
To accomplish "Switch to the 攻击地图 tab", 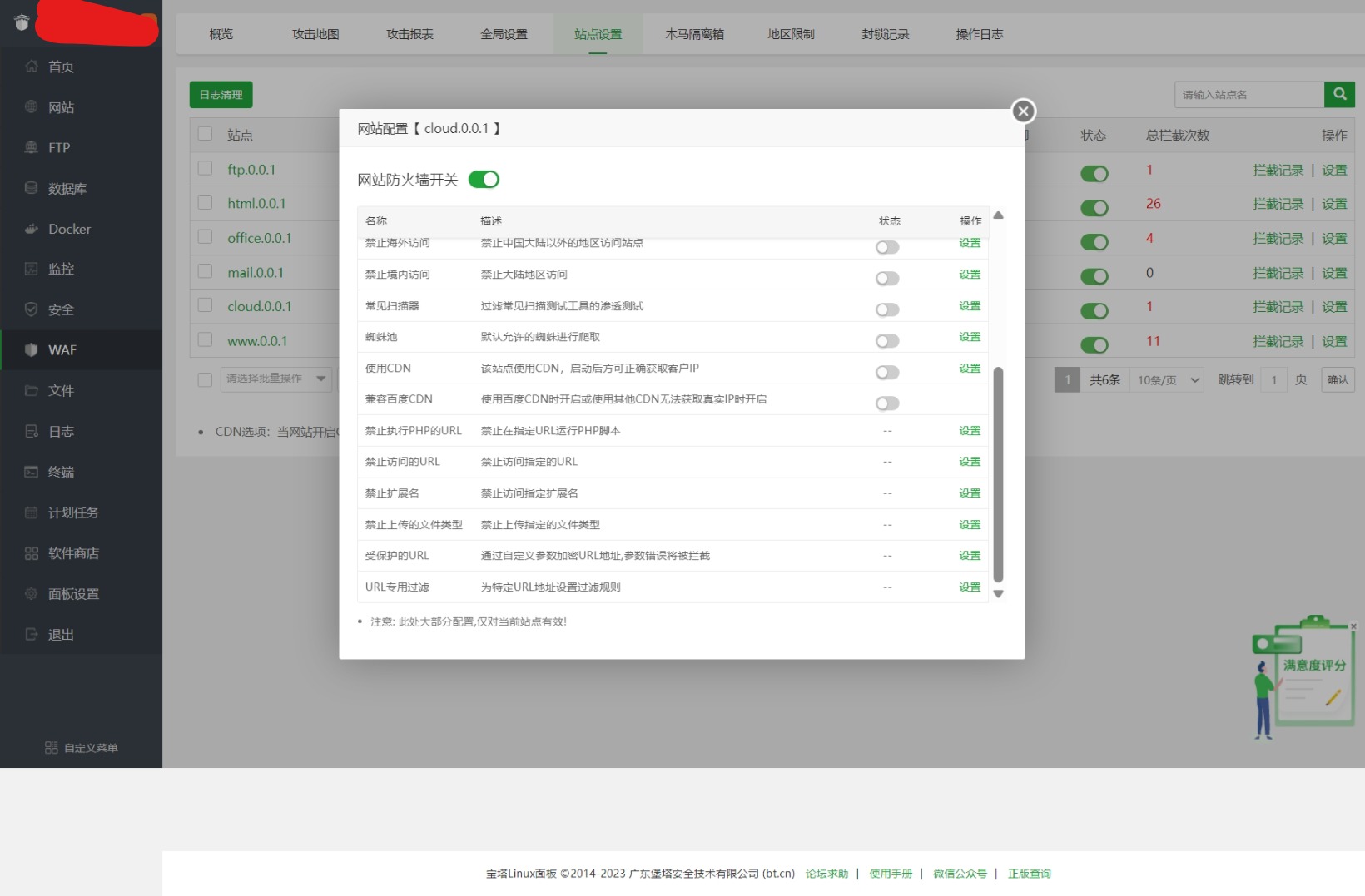I will click(315, 34).
